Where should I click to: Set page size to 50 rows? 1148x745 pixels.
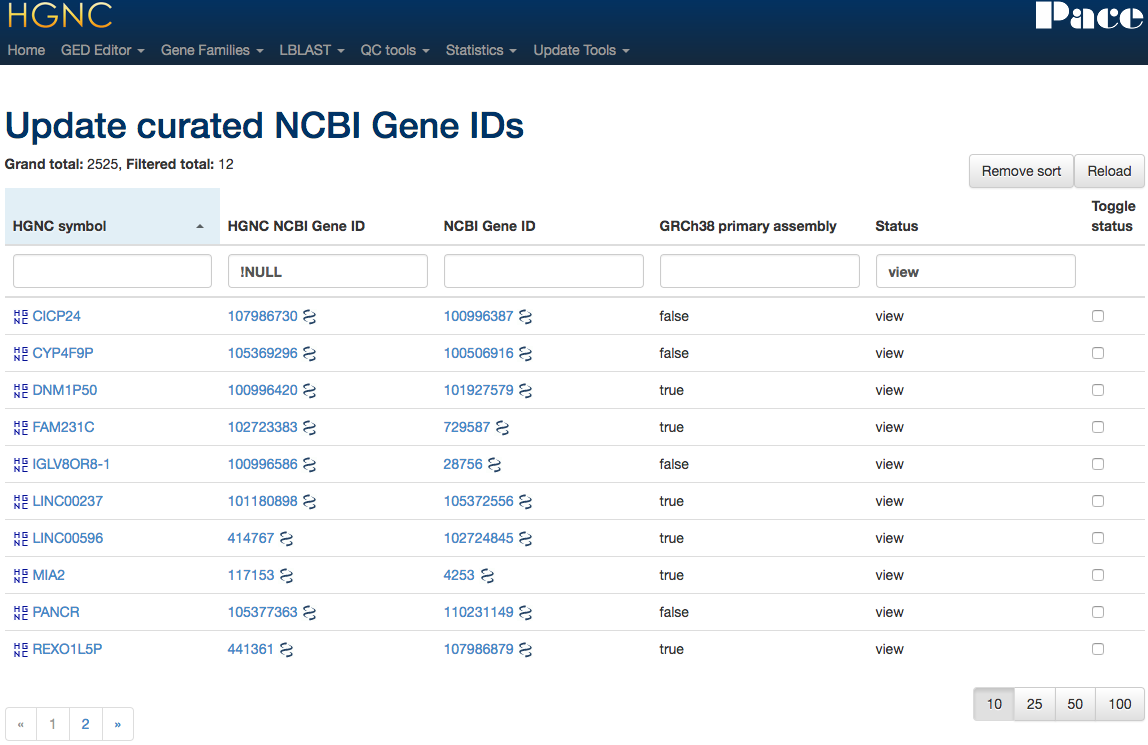(1075, 704)
